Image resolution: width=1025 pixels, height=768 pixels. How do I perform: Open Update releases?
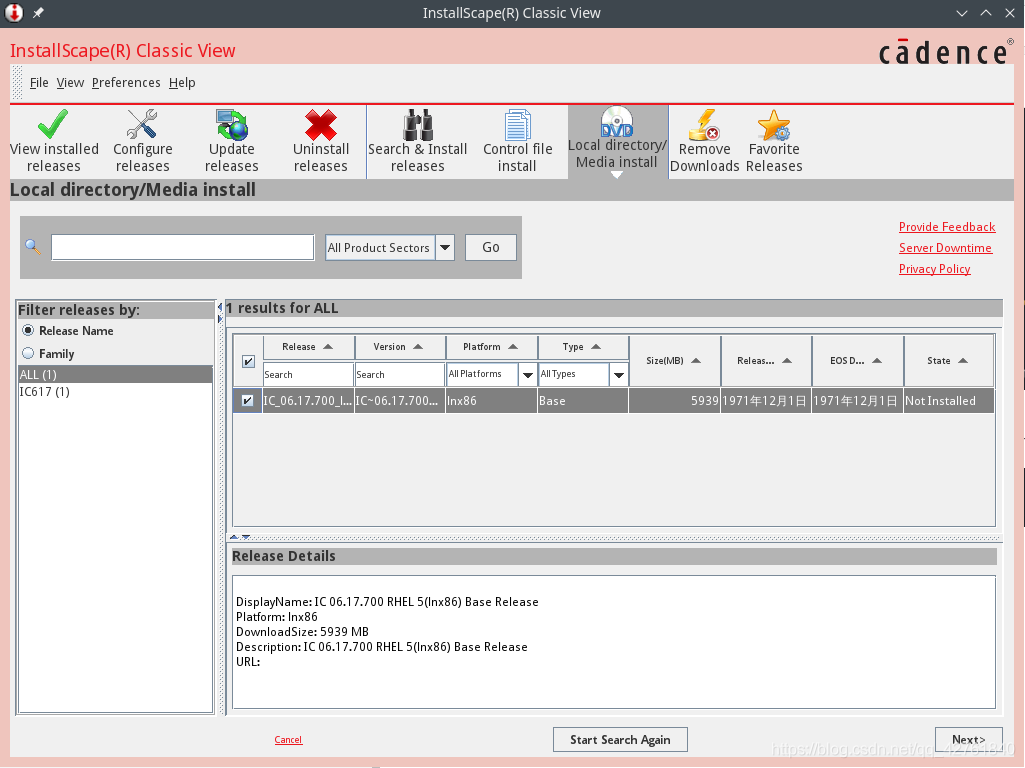tap(231, 142)
